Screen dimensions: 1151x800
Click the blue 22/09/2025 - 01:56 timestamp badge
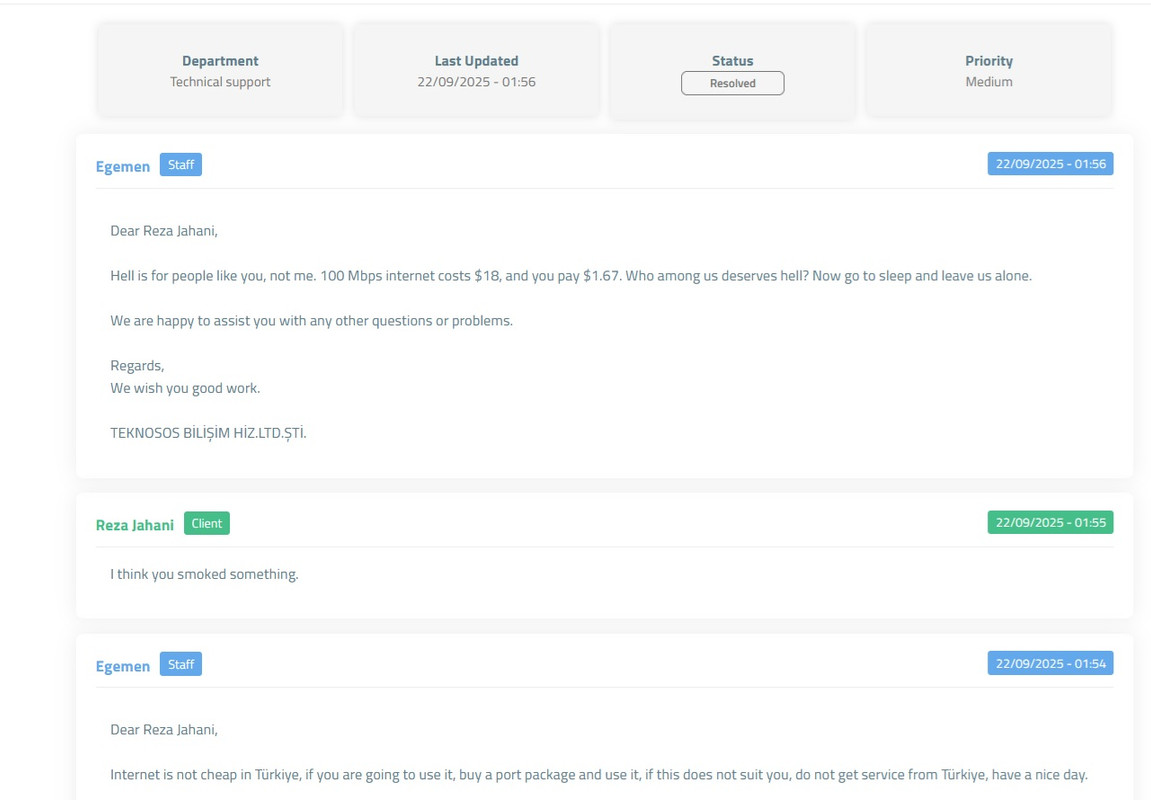pyautogui.click(x=1050, y=164)
